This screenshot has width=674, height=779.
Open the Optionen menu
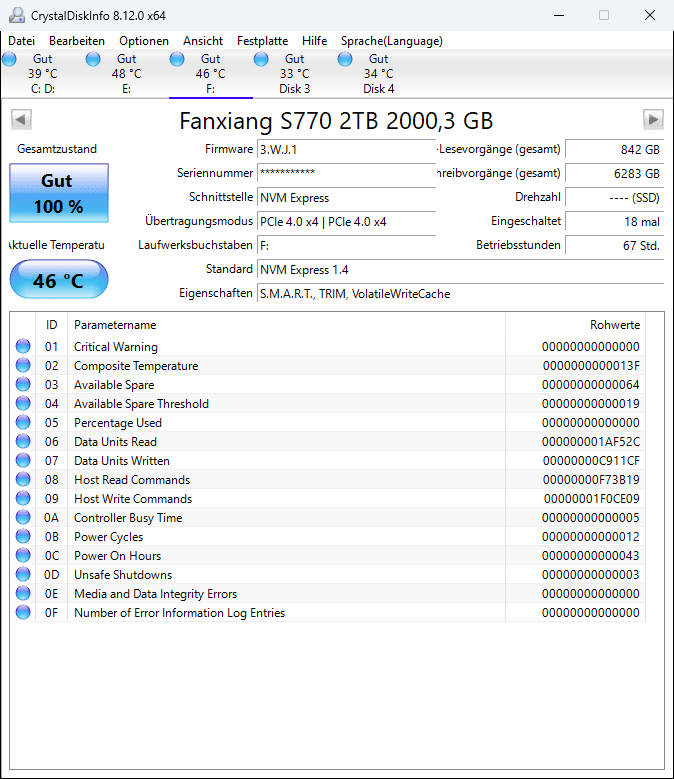click(x=144, y=41)
